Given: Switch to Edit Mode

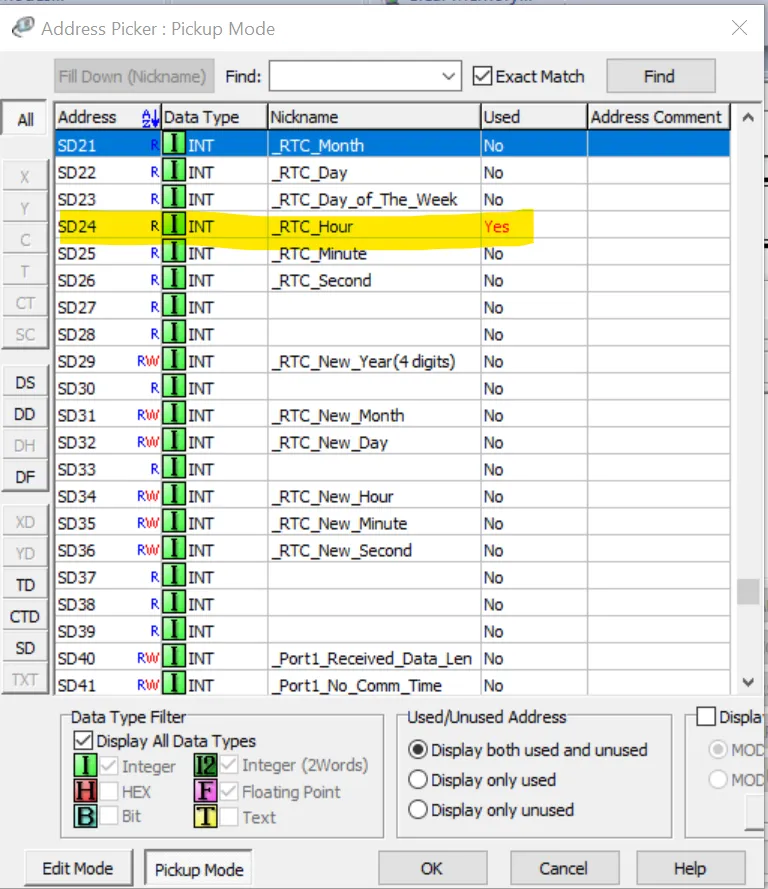Looking at the screenshot, I should pyautogui.click(x=78, y=868).
